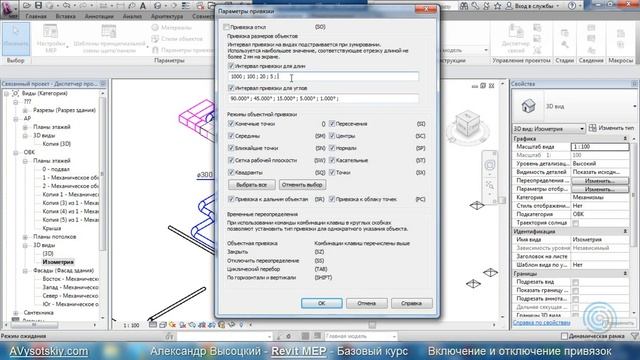Click the OK button in snap dialog

(x=322, y=303)
